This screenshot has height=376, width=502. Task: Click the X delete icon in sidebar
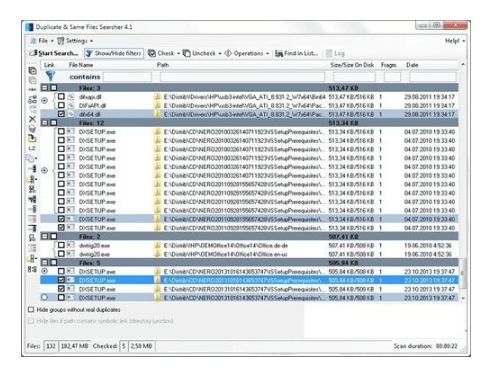[32, 119]
